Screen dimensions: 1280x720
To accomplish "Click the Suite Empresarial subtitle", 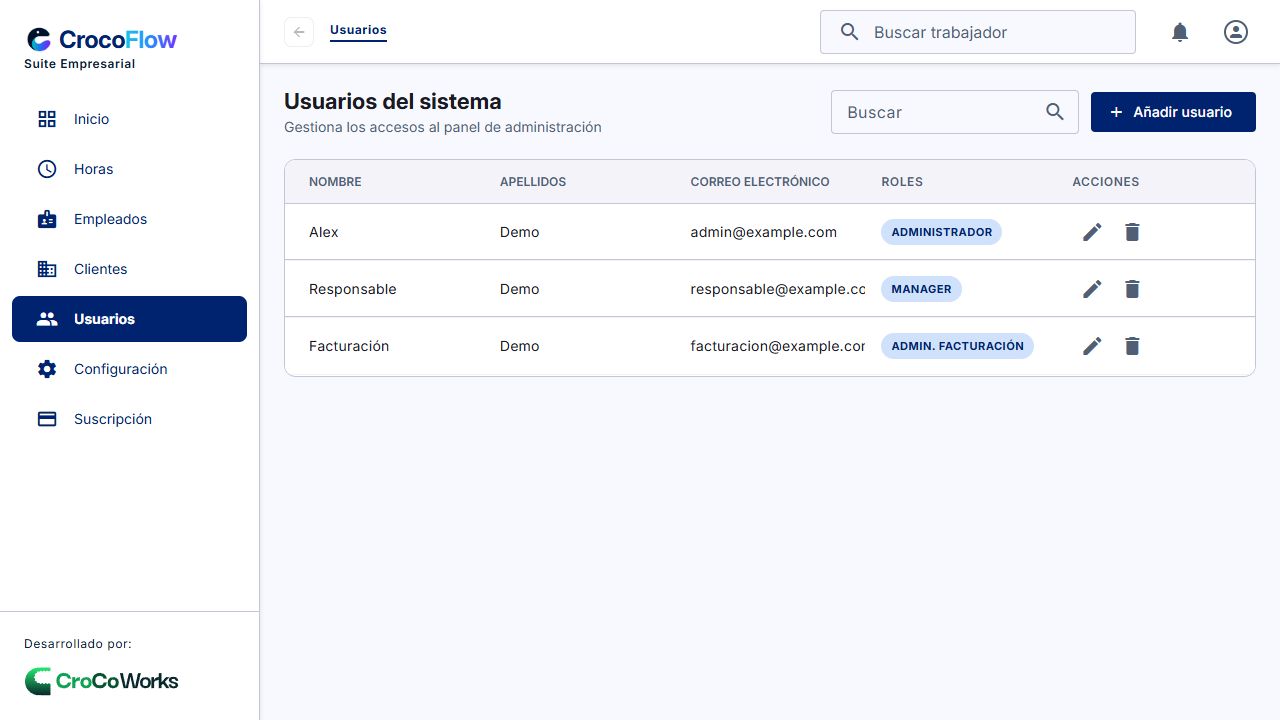I will (80, 64).
